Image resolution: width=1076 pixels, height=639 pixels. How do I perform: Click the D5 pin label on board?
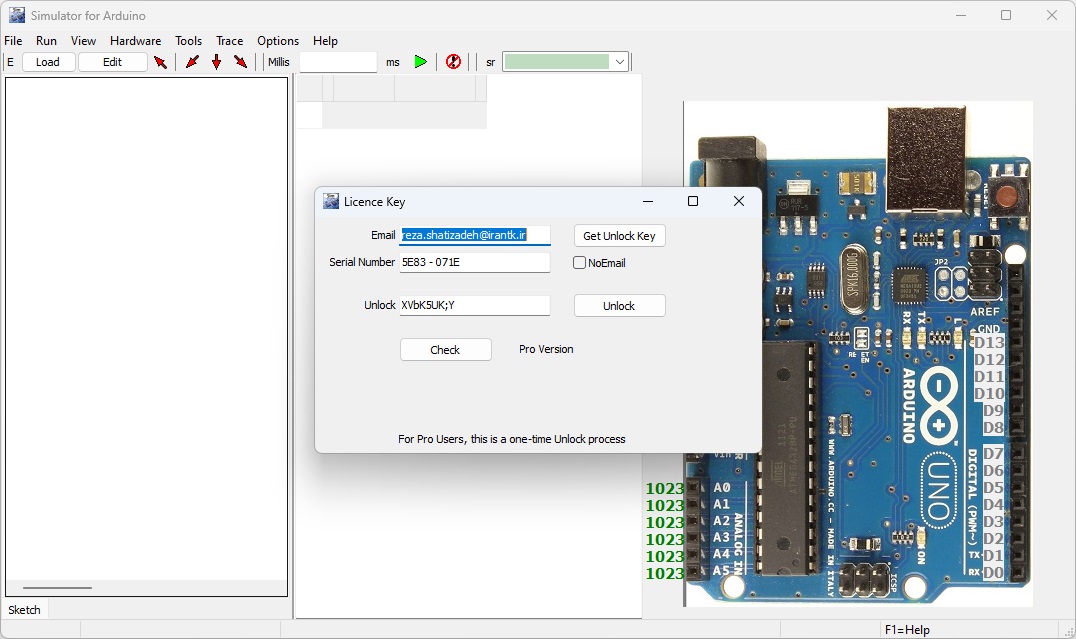(993, 487)
